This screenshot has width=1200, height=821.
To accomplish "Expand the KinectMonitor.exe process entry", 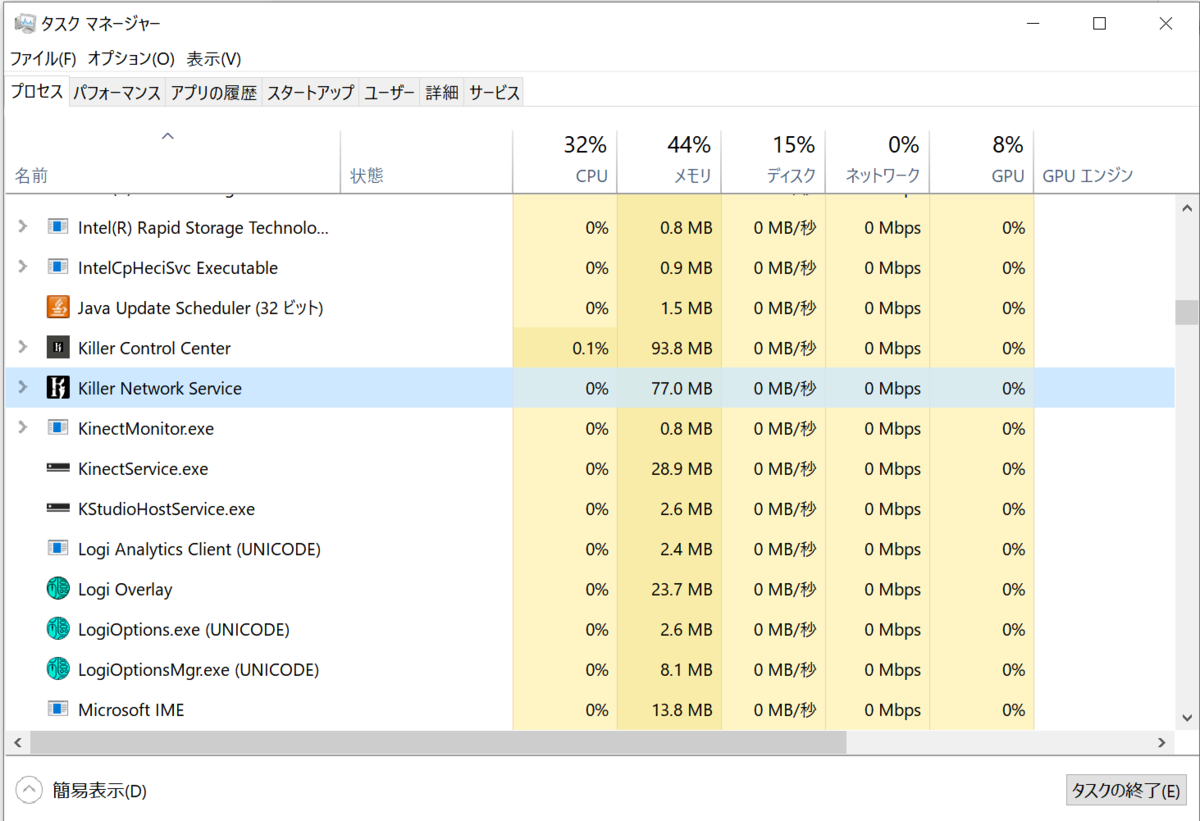I will click(x=22, y=428).
